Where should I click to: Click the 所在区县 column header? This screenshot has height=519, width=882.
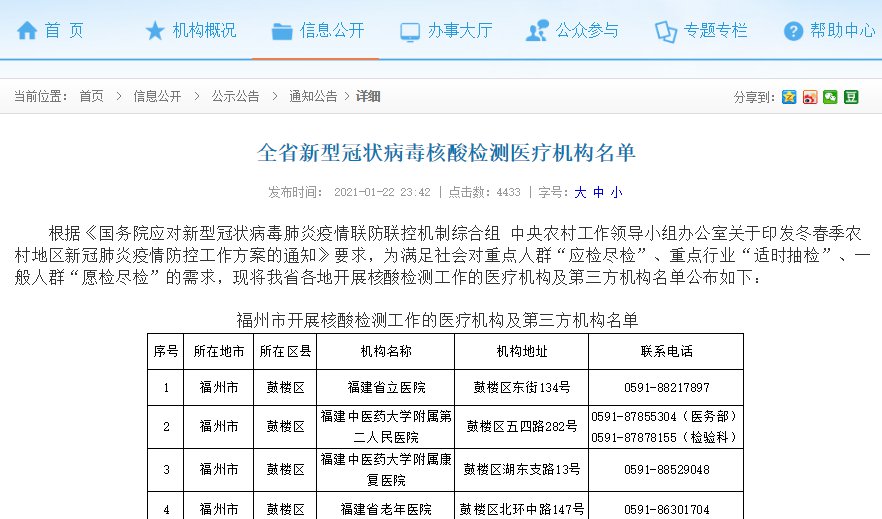click(x=285, y=351)
